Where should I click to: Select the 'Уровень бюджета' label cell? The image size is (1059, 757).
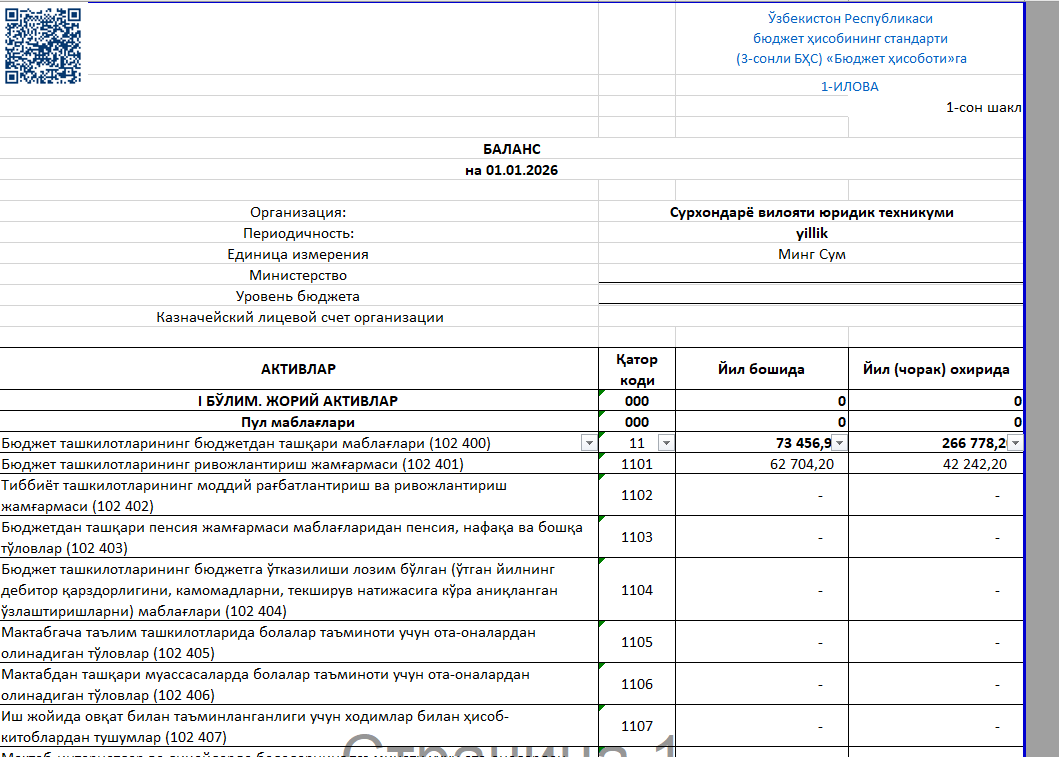(x=298, y=296)
